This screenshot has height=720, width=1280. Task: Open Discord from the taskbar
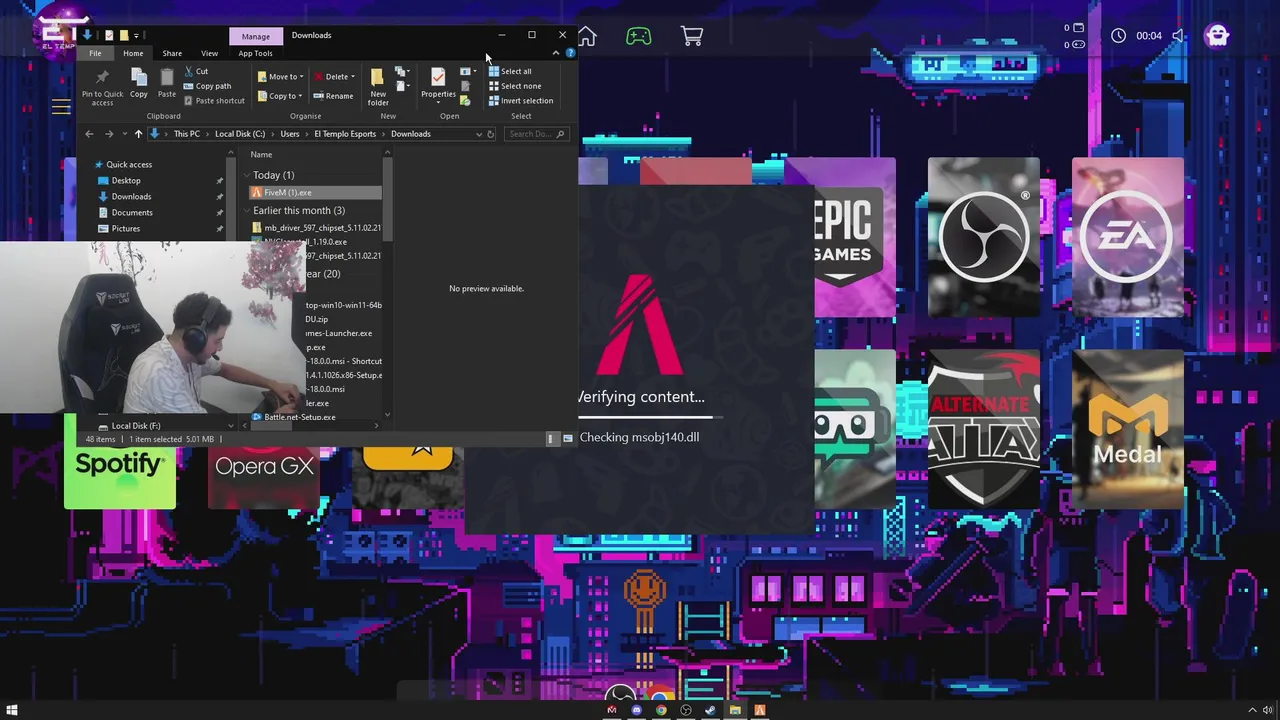(x=637, y=710)
